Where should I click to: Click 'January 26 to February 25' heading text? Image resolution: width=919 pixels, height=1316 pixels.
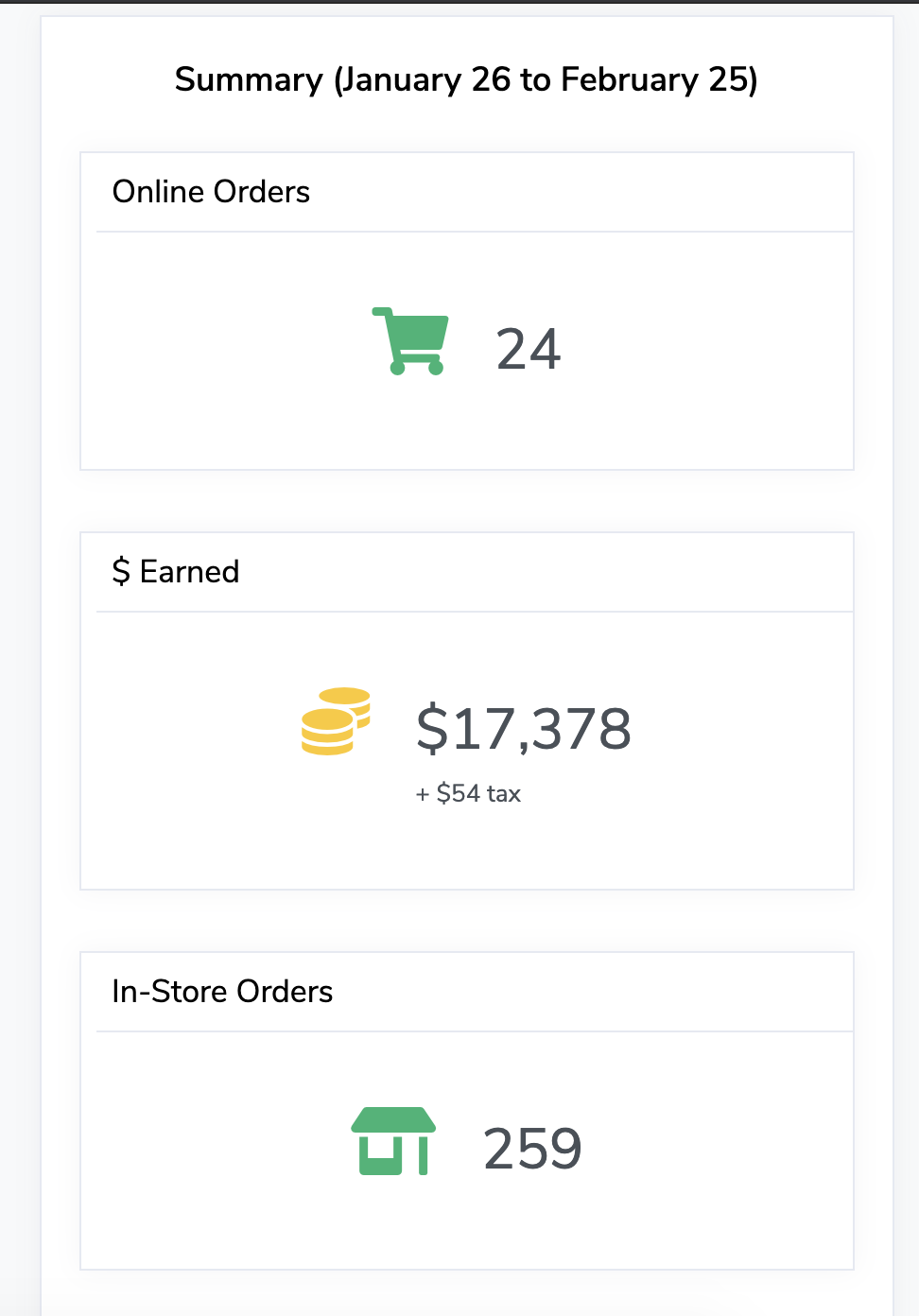[546, 79]
